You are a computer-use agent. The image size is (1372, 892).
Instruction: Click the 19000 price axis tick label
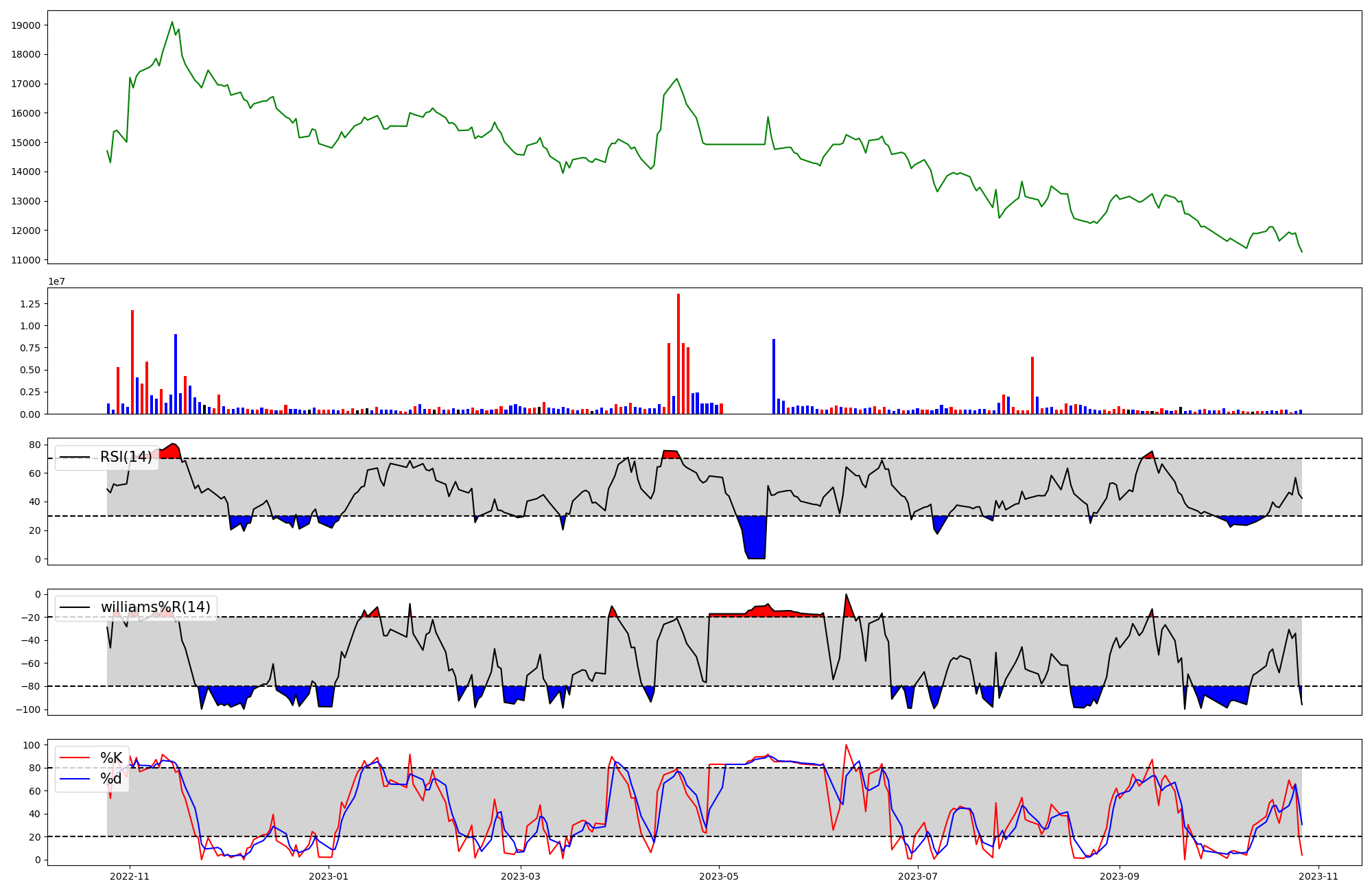coord(26,25)
